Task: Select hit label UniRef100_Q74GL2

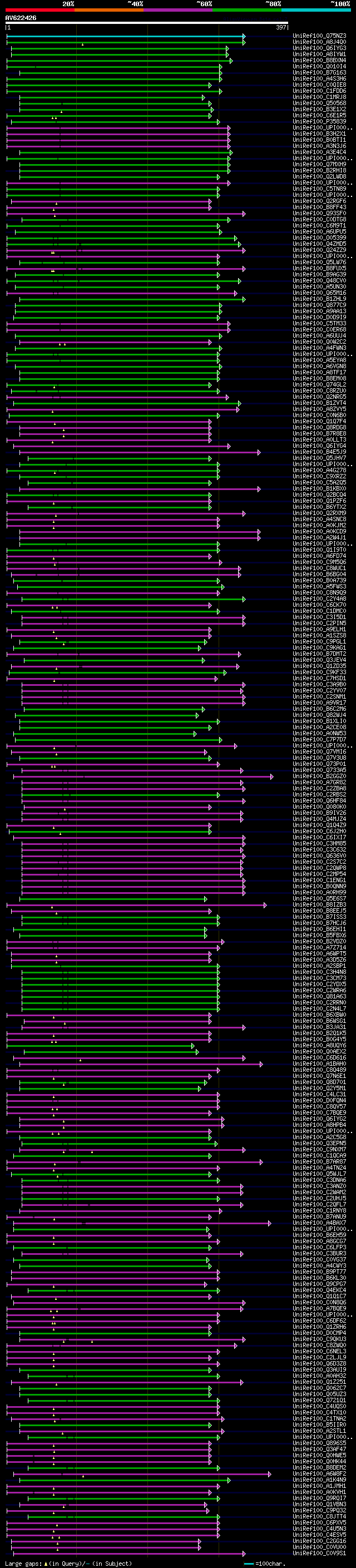Action: click(x=319, y=385)
